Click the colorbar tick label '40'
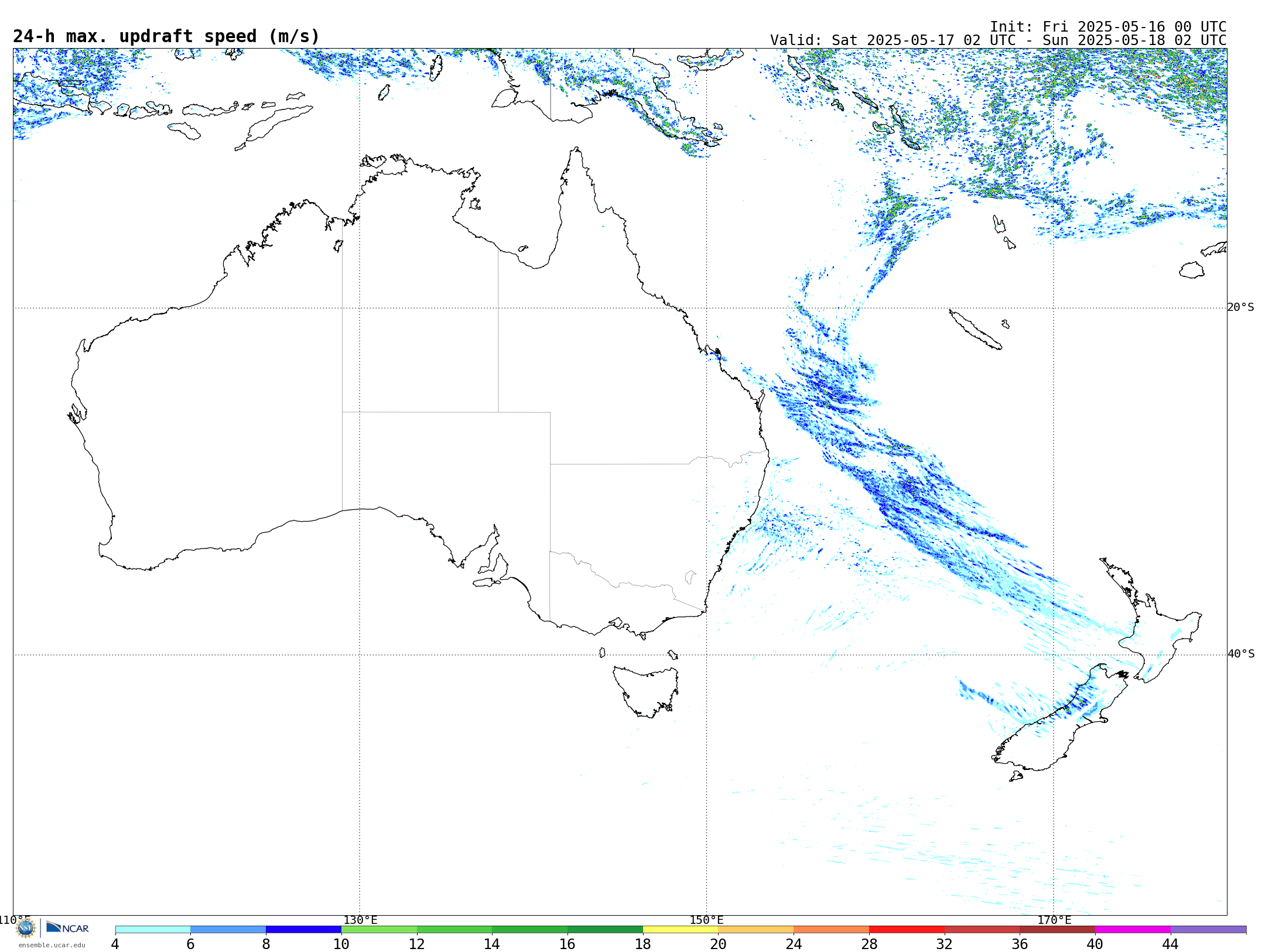Viewport: 1265px width, 952px height. (1095, 944)
